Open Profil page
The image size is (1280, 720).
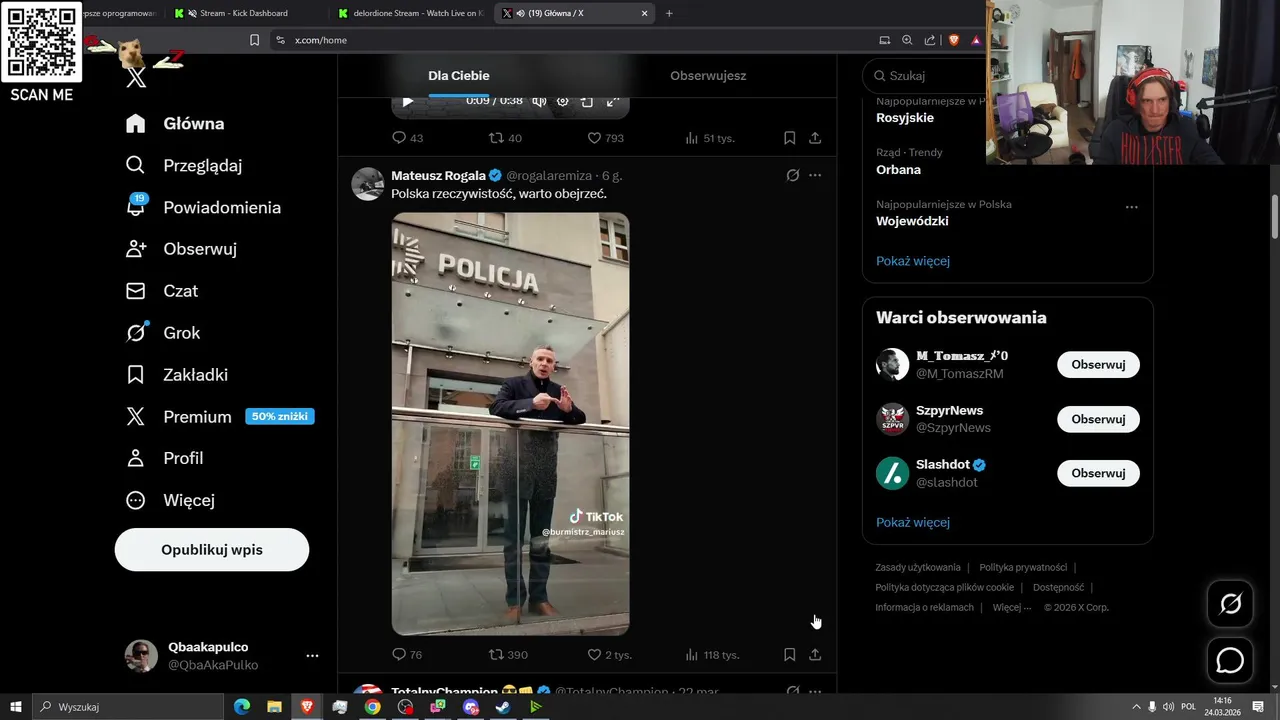pyautogui.click(x=164, y=458)
